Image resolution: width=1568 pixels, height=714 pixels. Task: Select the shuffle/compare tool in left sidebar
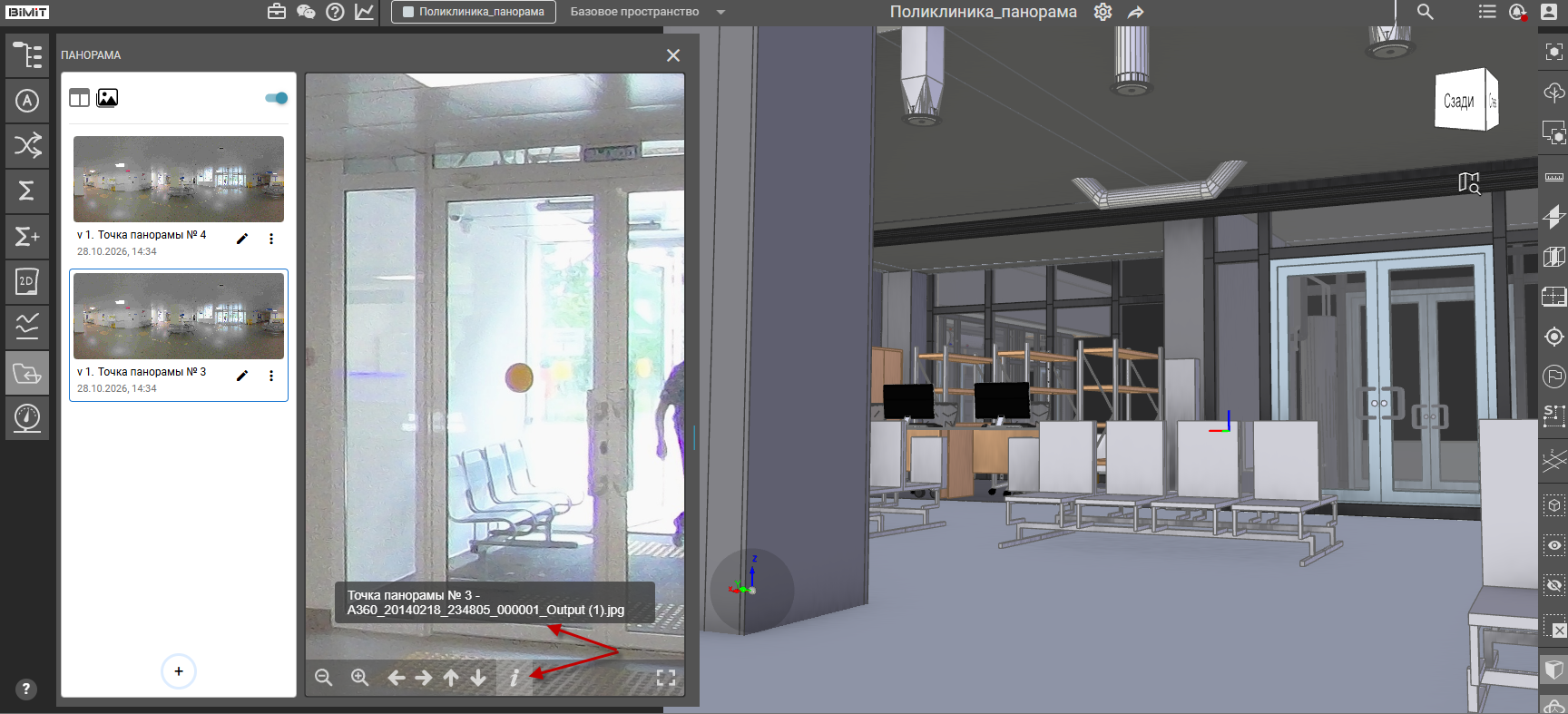pyautogui.click(x=27, y=145)
